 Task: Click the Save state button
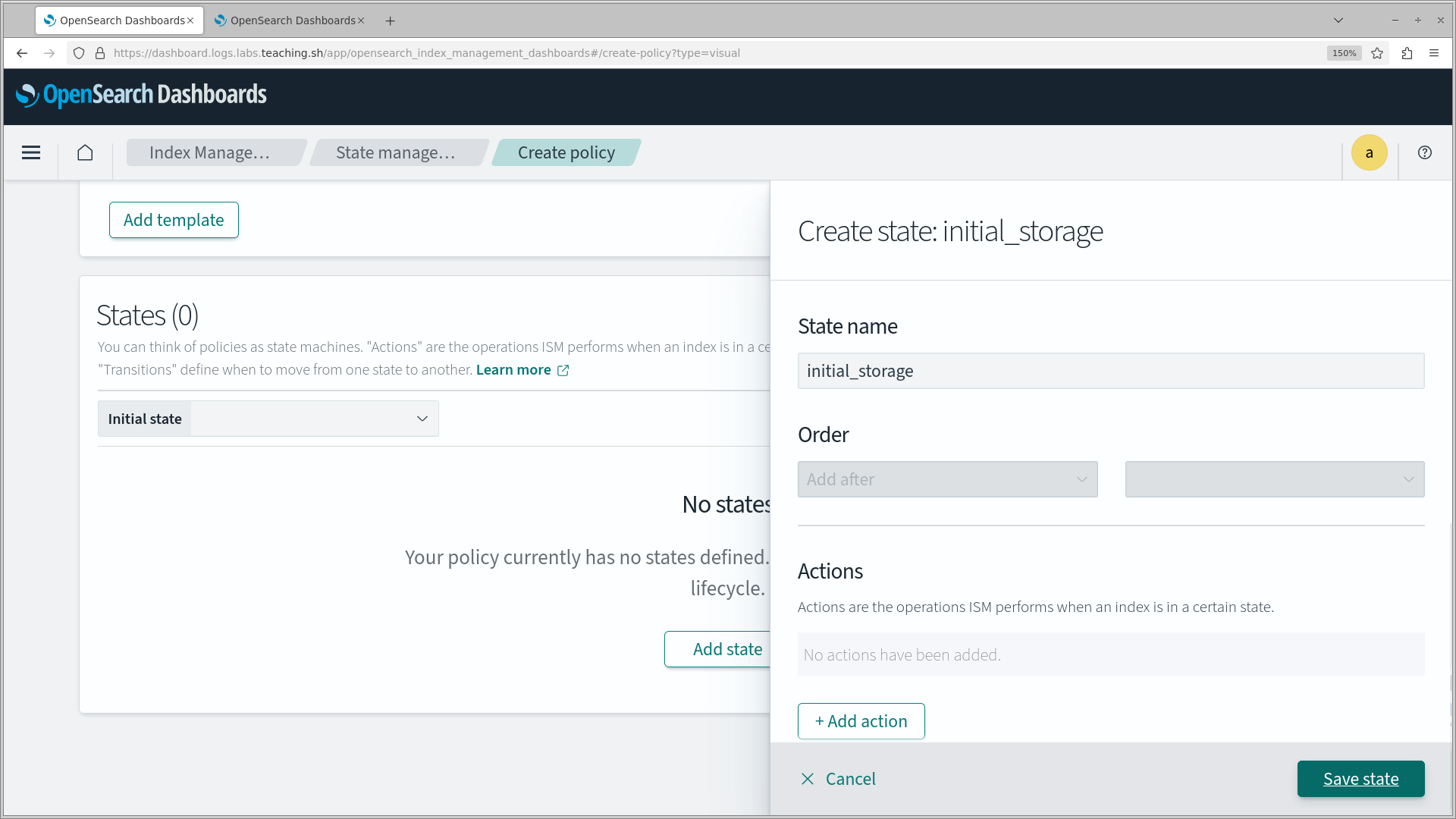click(x=1360, y=779)
